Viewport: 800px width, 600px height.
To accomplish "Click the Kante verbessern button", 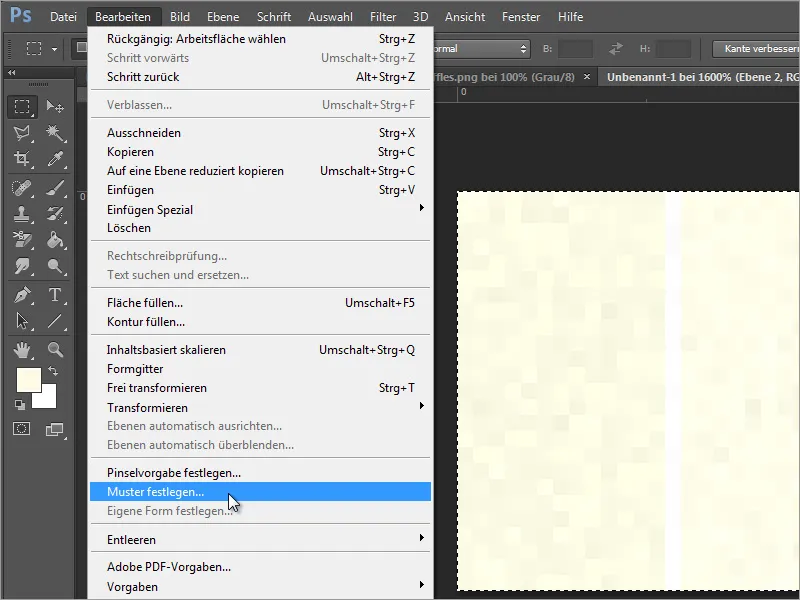I will tap(757, 48).
